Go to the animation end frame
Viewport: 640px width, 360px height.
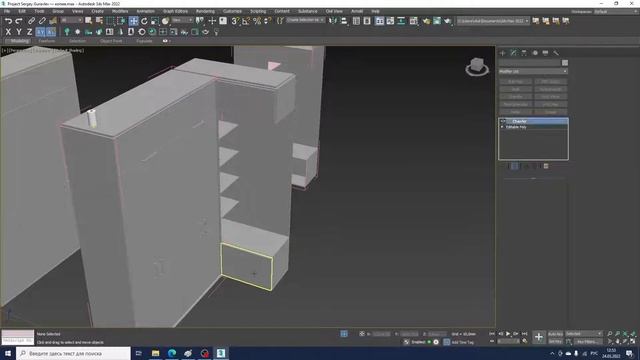click(524, 334)
